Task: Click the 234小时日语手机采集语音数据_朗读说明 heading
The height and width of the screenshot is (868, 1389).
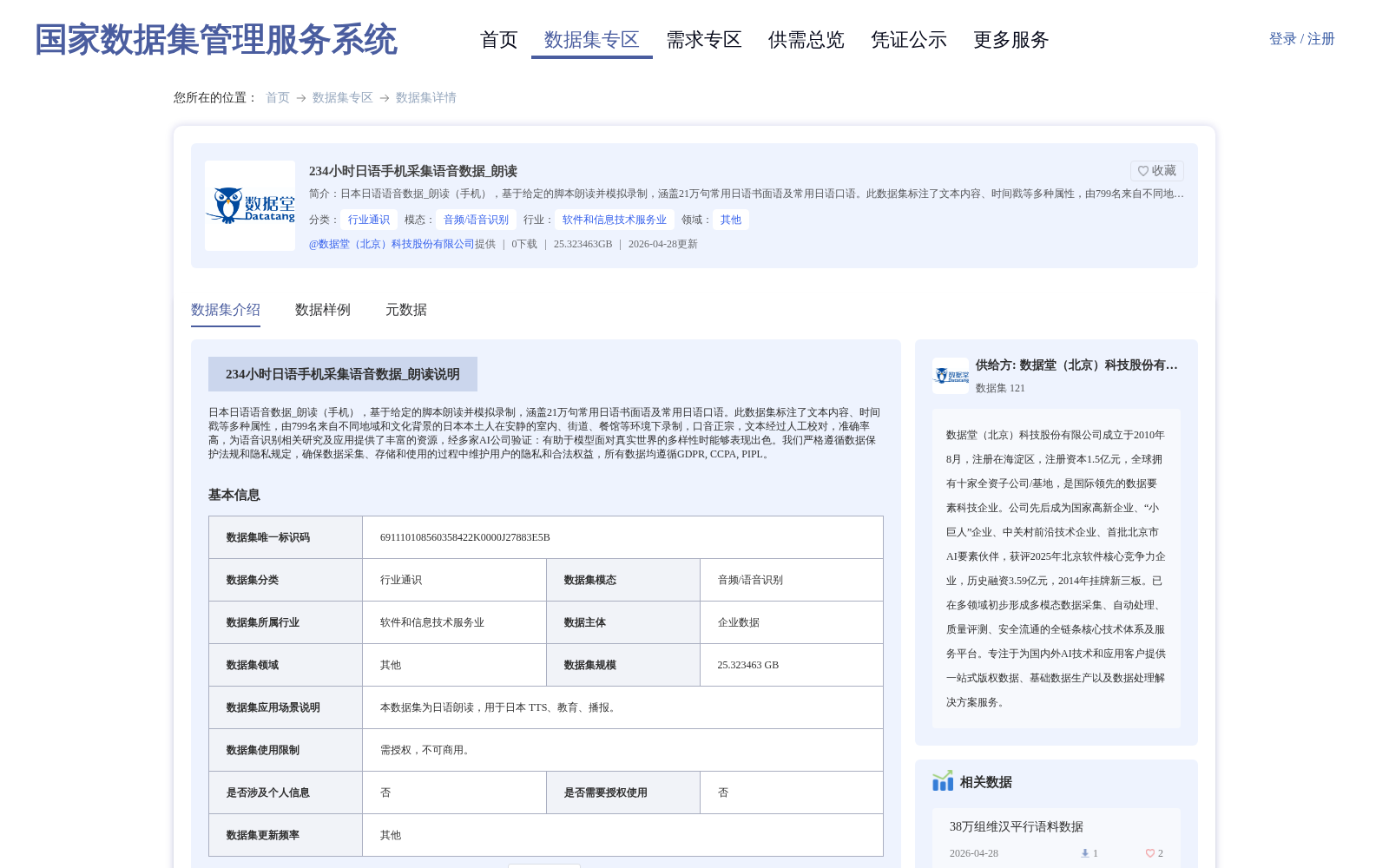Action: pos(343,374)
